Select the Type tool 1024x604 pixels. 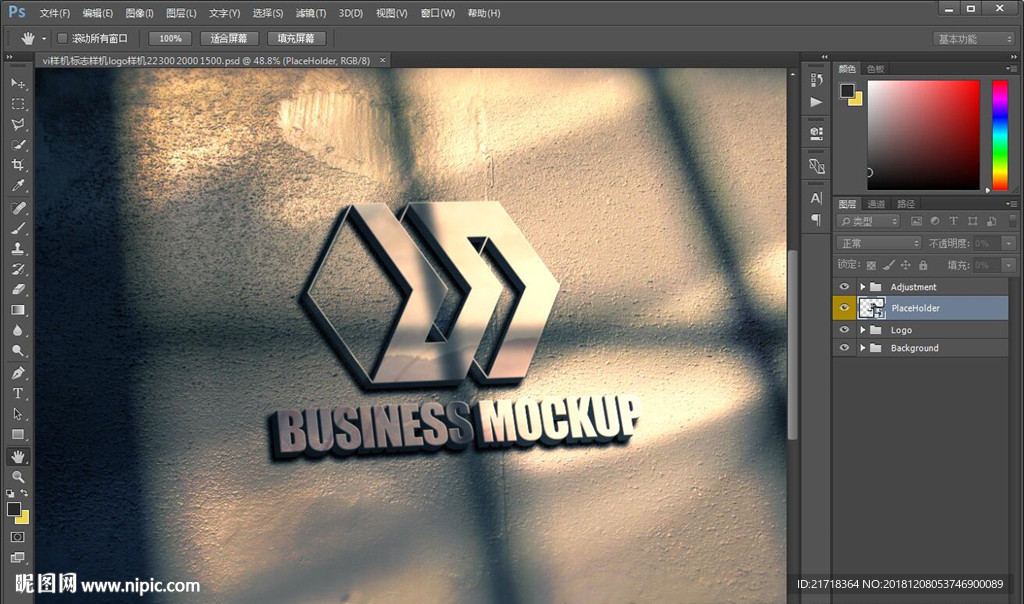pyautogui.click(x=18, y=394)
